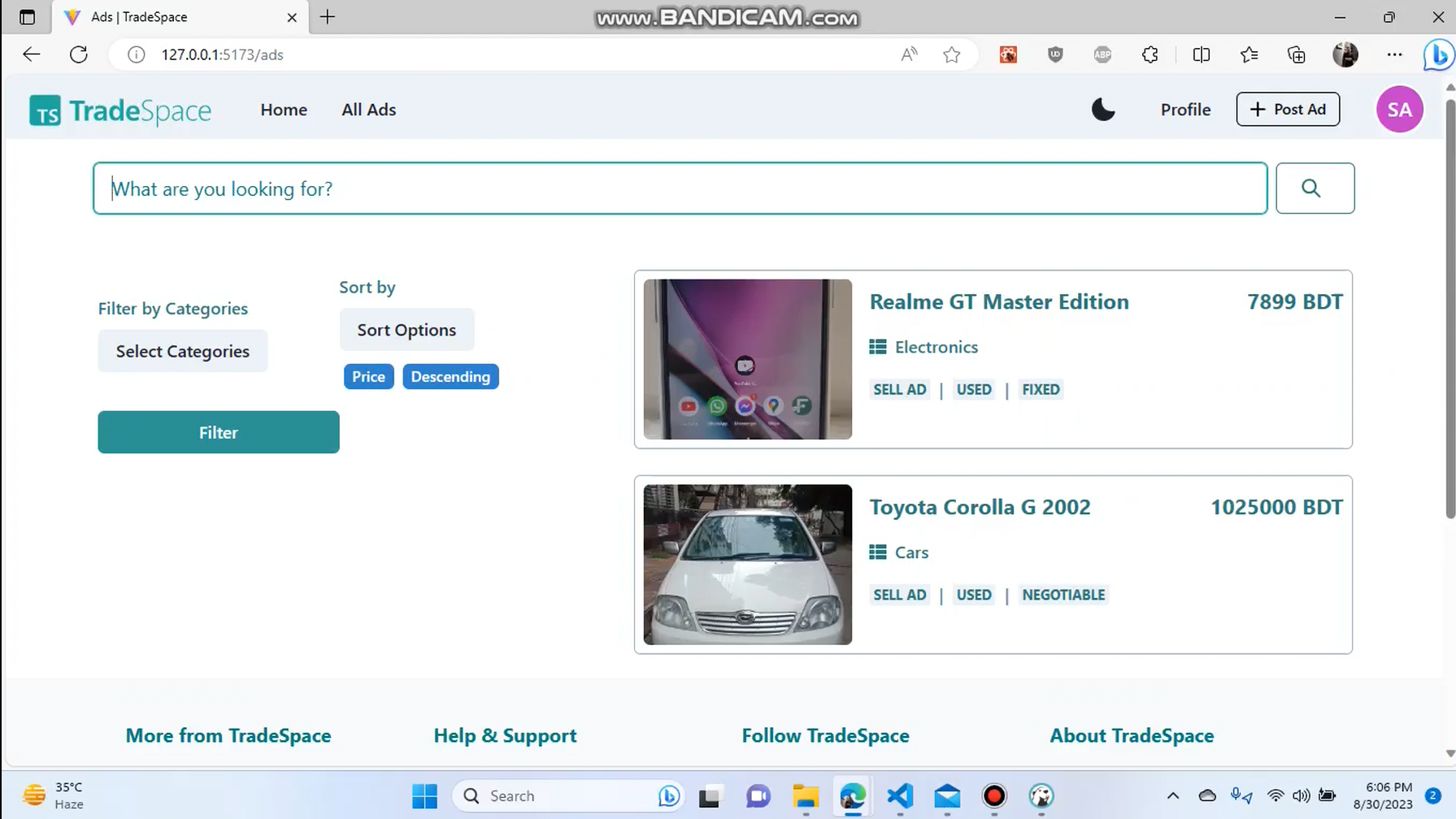Open Windows Start menu
1456x819 pixels.
pyautogui.click(x=424, y=796)
